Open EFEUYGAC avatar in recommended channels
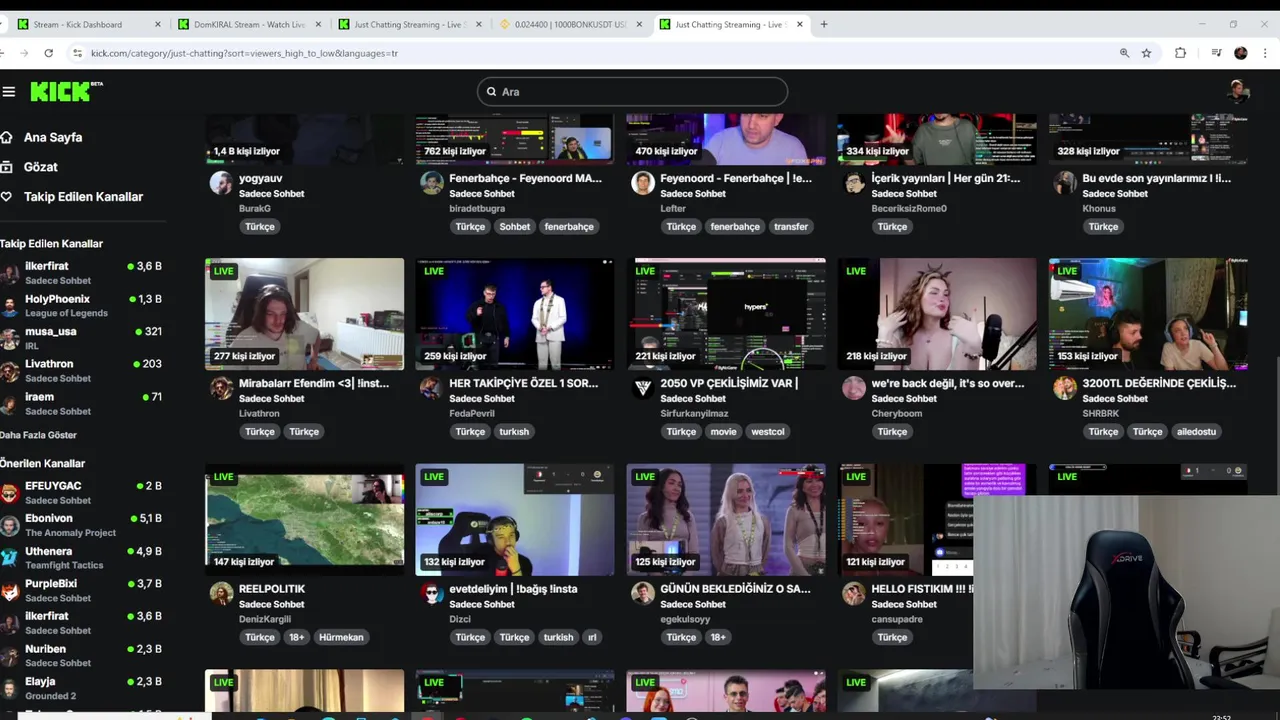 click(9, 493)
